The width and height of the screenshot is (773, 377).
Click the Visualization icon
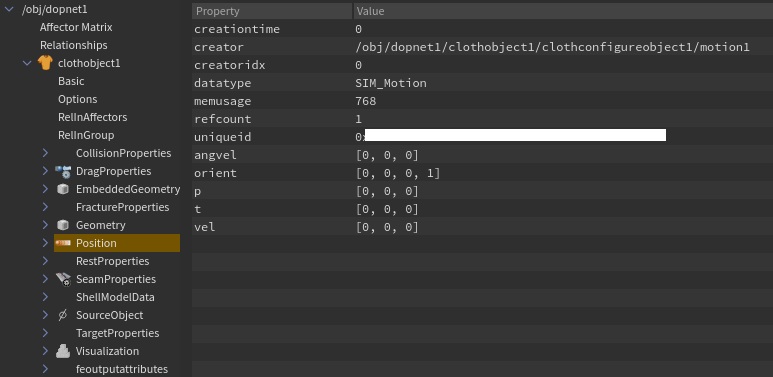point(63,351)
